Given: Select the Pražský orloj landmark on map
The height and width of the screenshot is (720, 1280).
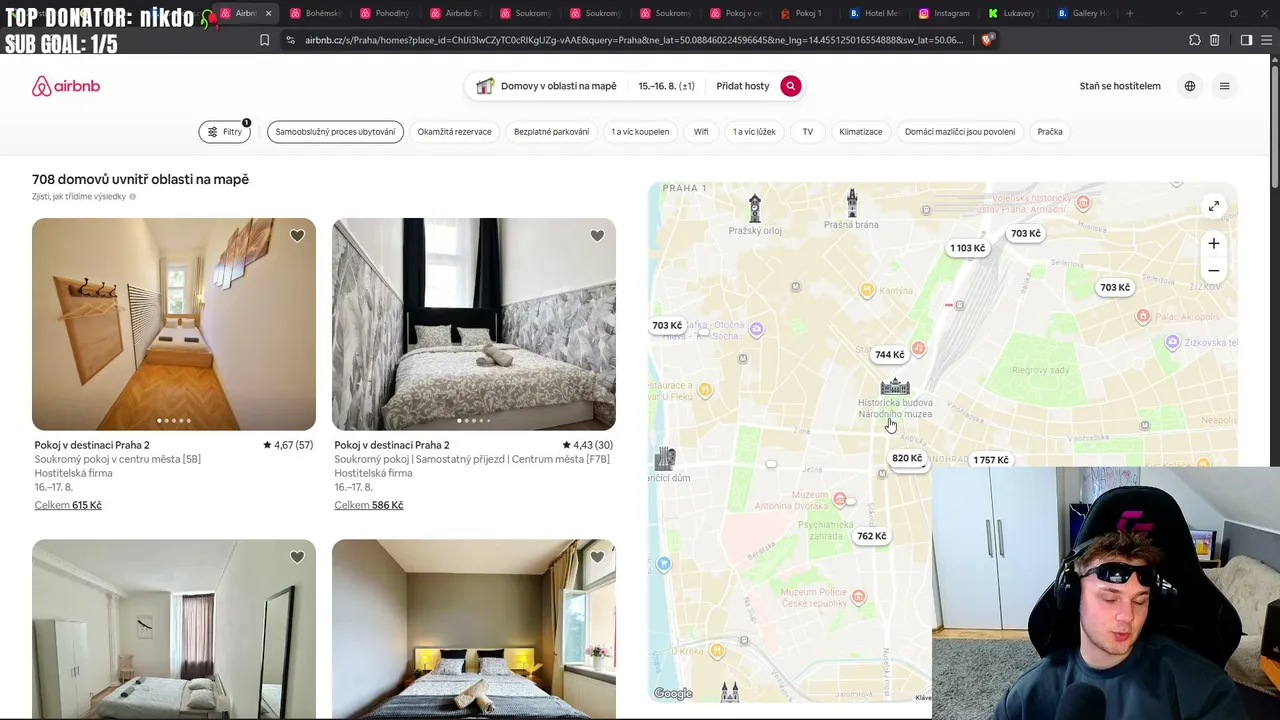Looking at the screenshot, I should pos(755,209).
